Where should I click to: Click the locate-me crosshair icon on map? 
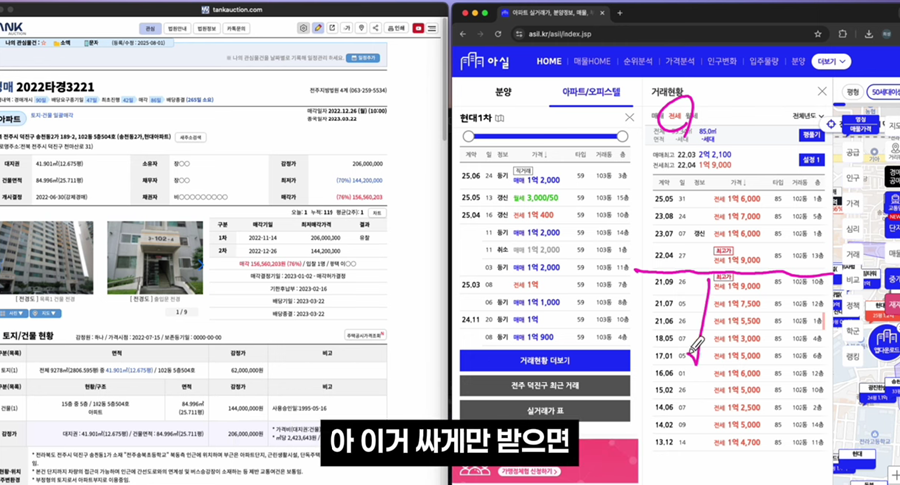(x=831, y=124)
